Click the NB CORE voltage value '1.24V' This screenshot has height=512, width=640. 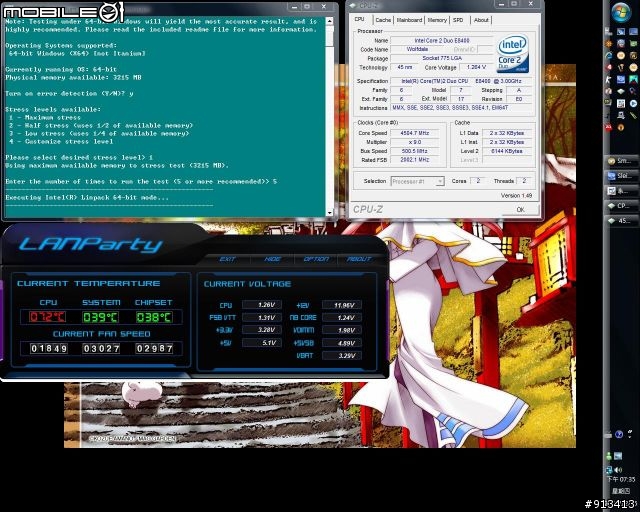342,318
